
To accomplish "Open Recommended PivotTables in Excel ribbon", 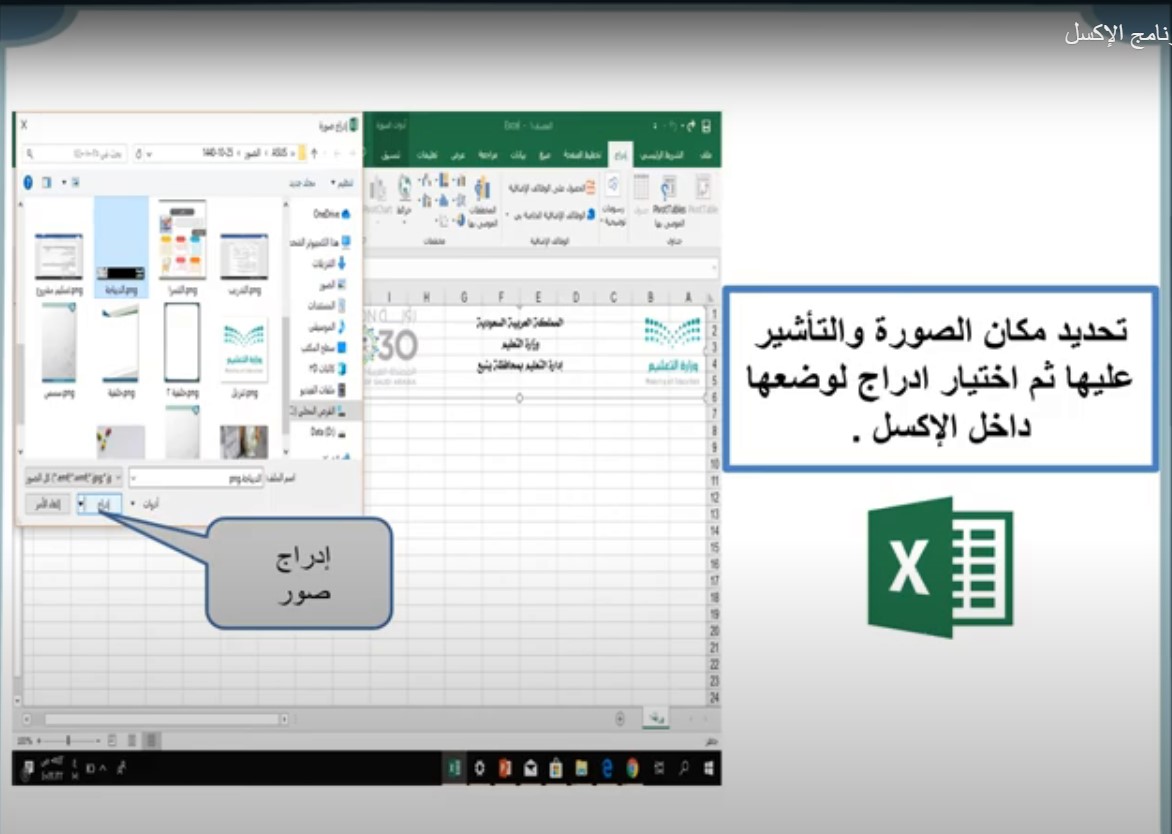I will (669, 202).
